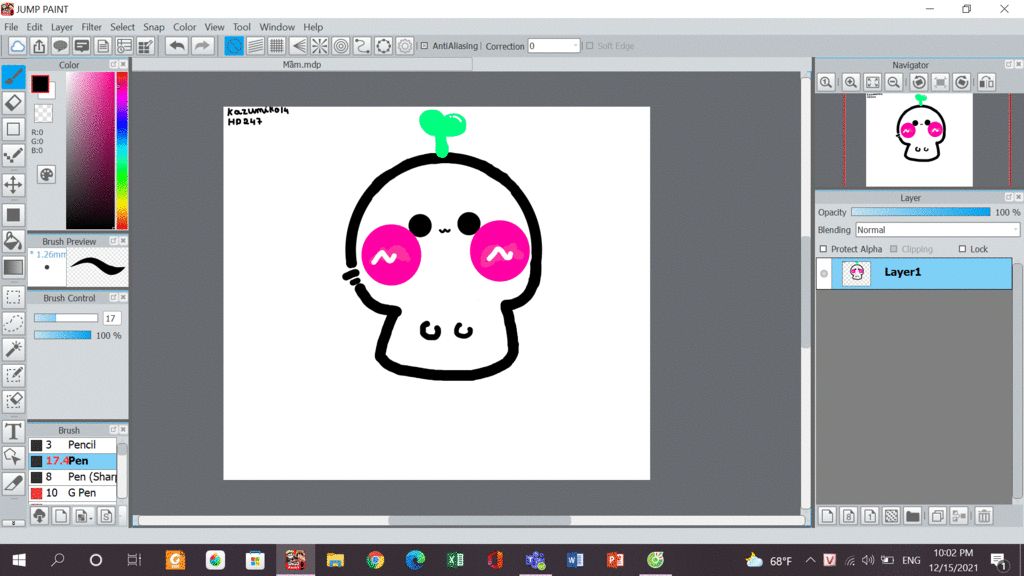Adjust the layer Opacity slider
Image resolution: width=1024 pixels, height=576 pixels.
pos(920,212)
